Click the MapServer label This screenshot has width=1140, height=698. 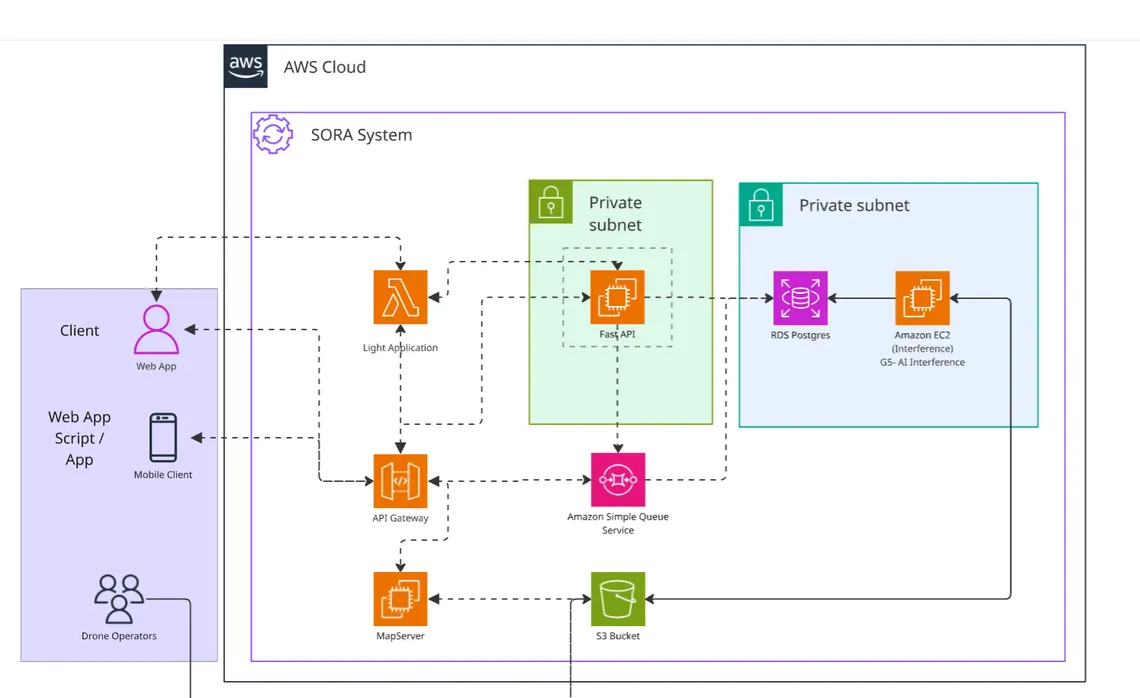(x=401, y=636)
